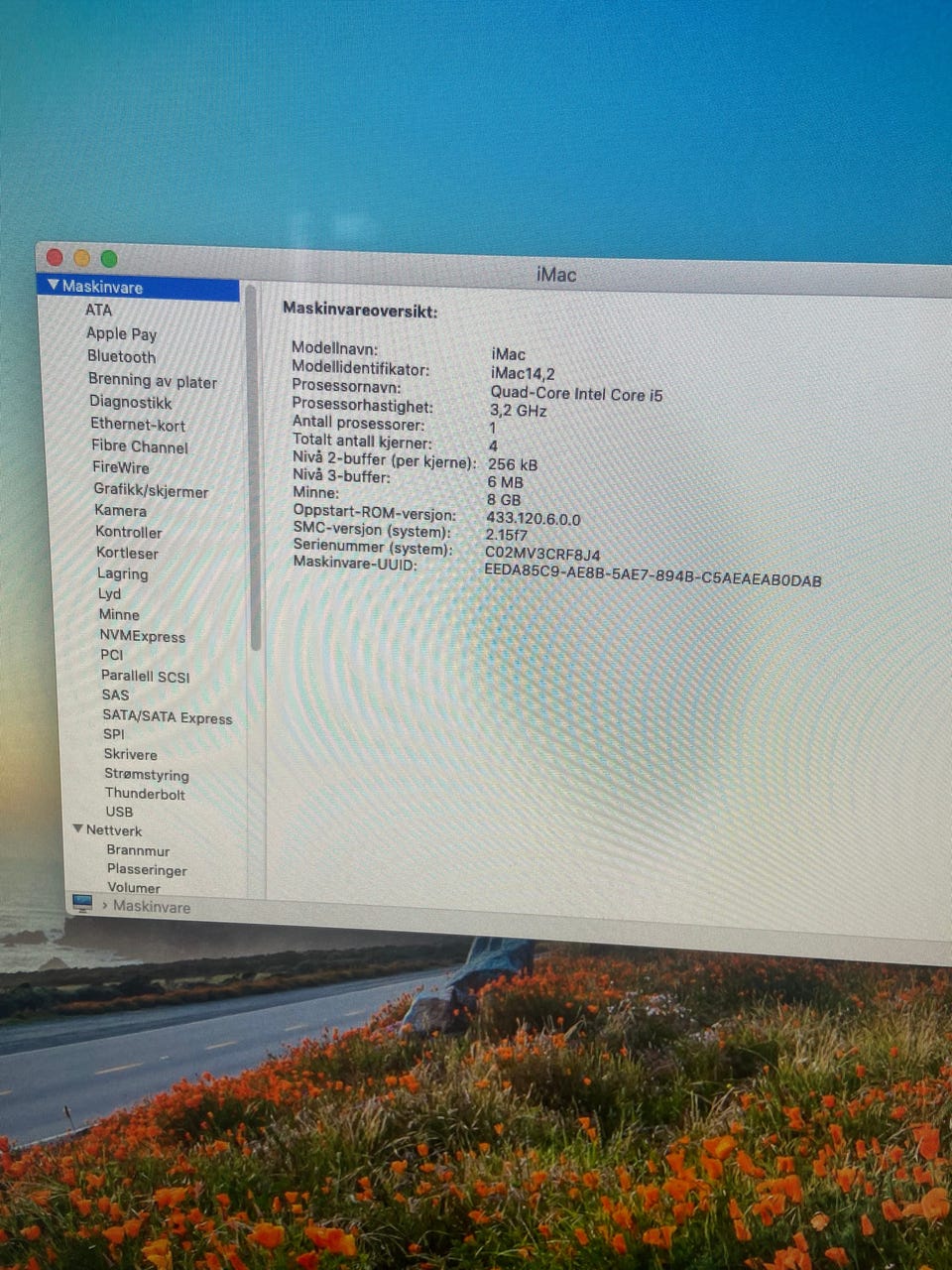Click the serial number C02MV3CRF8J4
The width and height of the screenshot is (952, 1270).
pyautogui.click(x=542, y=555)
